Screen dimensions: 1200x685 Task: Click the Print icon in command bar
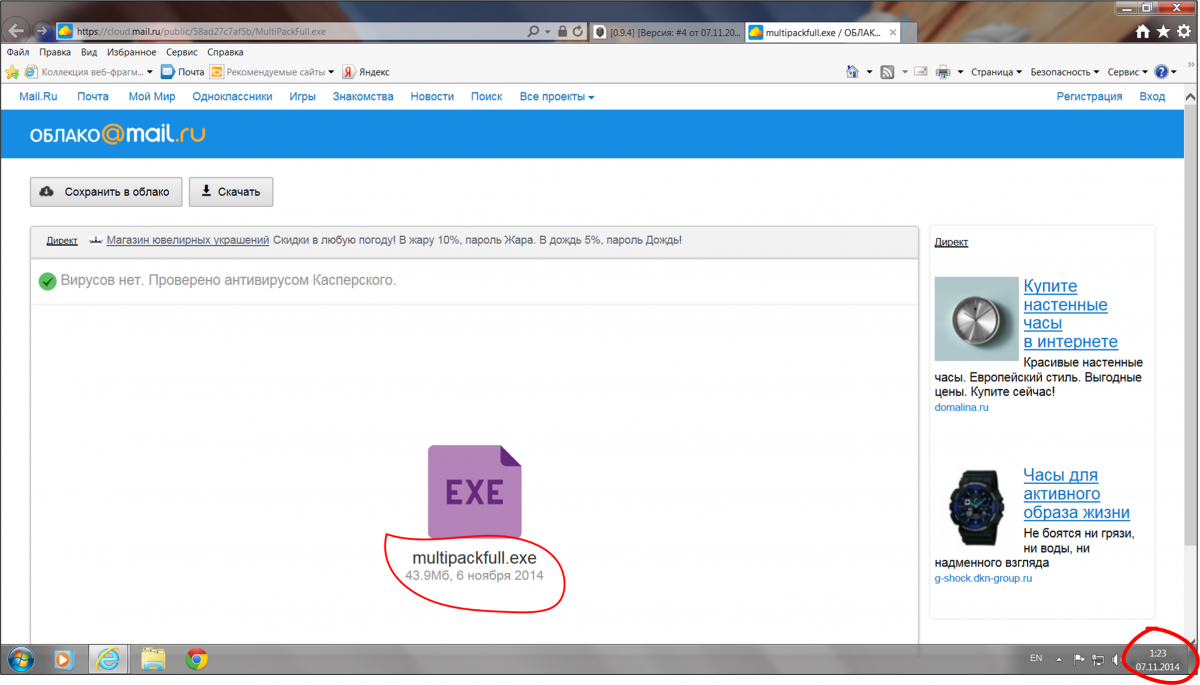click(943, 72)
